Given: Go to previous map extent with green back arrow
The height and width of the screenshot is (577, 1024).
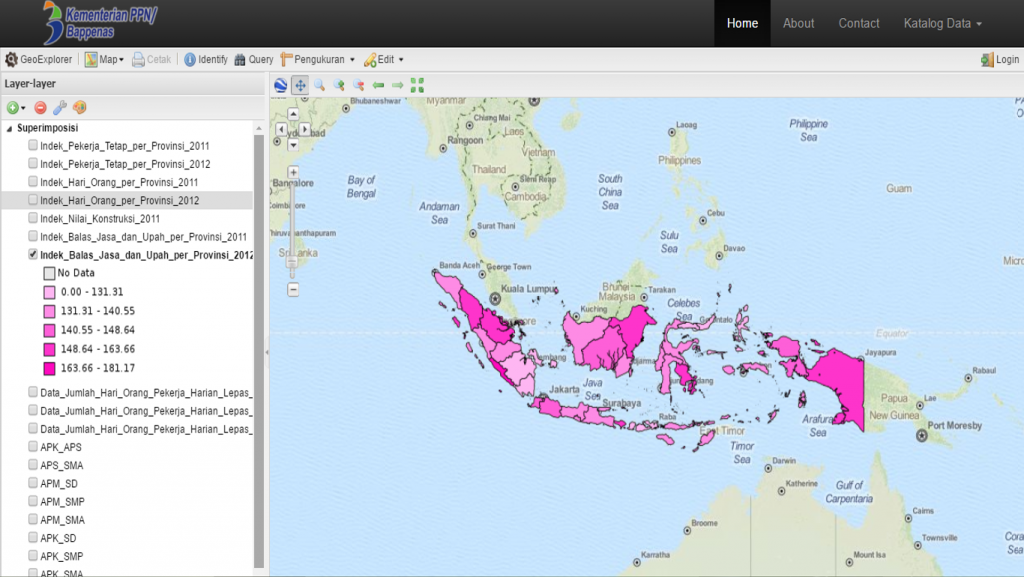Looking at the screenshot, I should (x=377, y=85).
